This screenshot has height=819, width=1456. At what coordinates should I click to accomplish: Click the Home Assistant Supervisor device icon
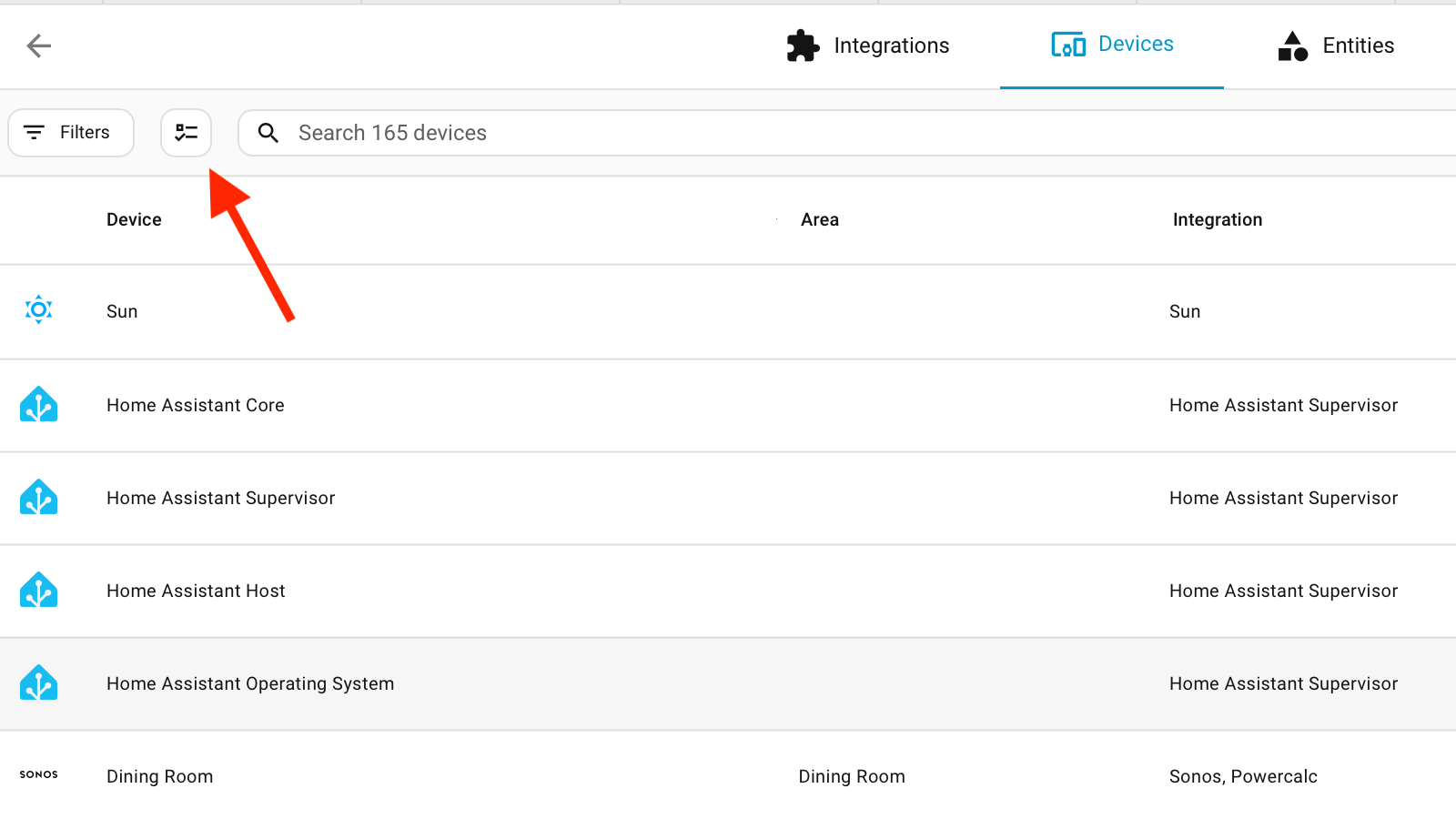coord(39,497)
